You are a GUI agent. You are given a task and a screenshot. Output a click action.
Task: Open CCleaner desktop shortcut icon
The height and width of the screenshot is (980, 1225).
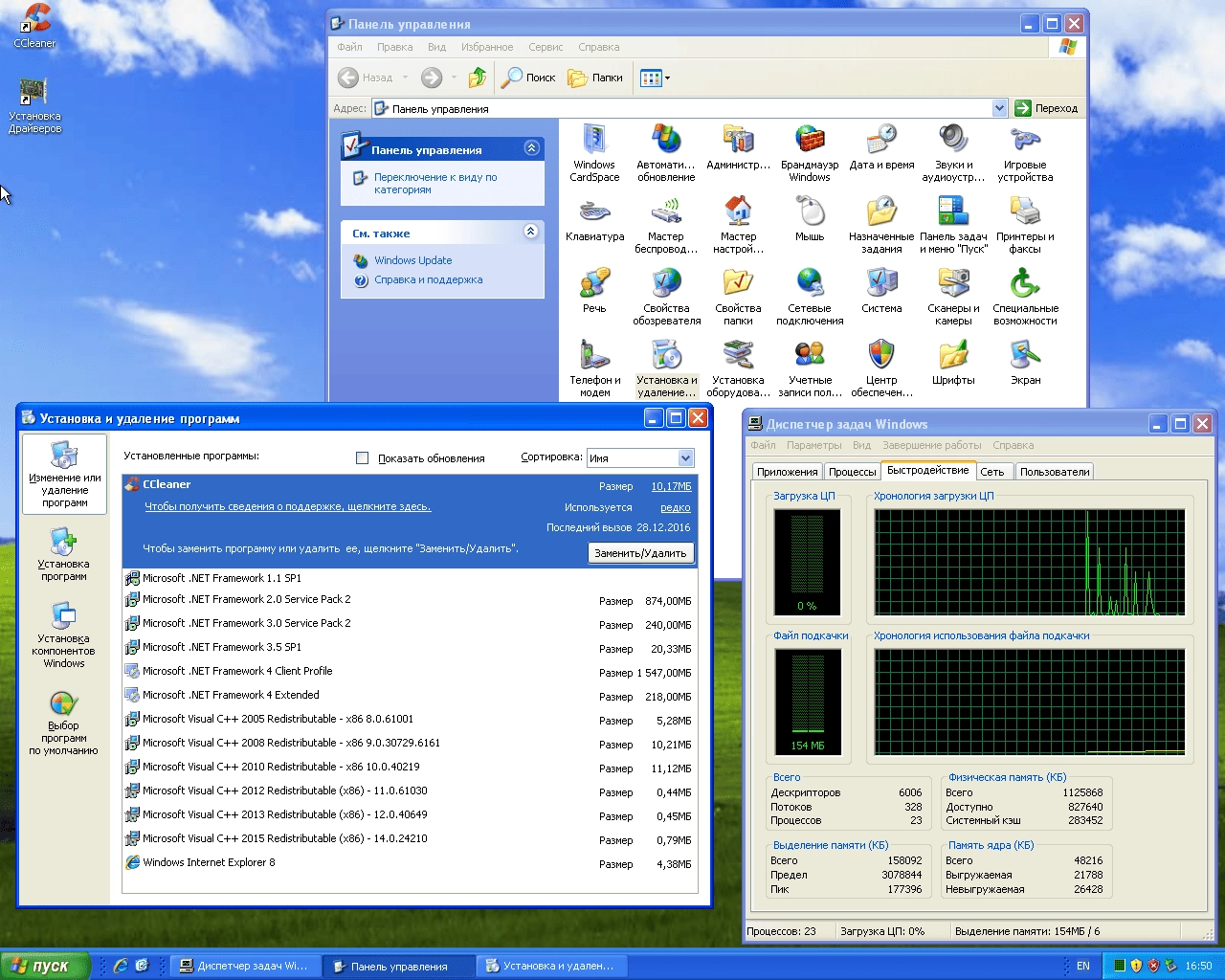coord(34,26)
